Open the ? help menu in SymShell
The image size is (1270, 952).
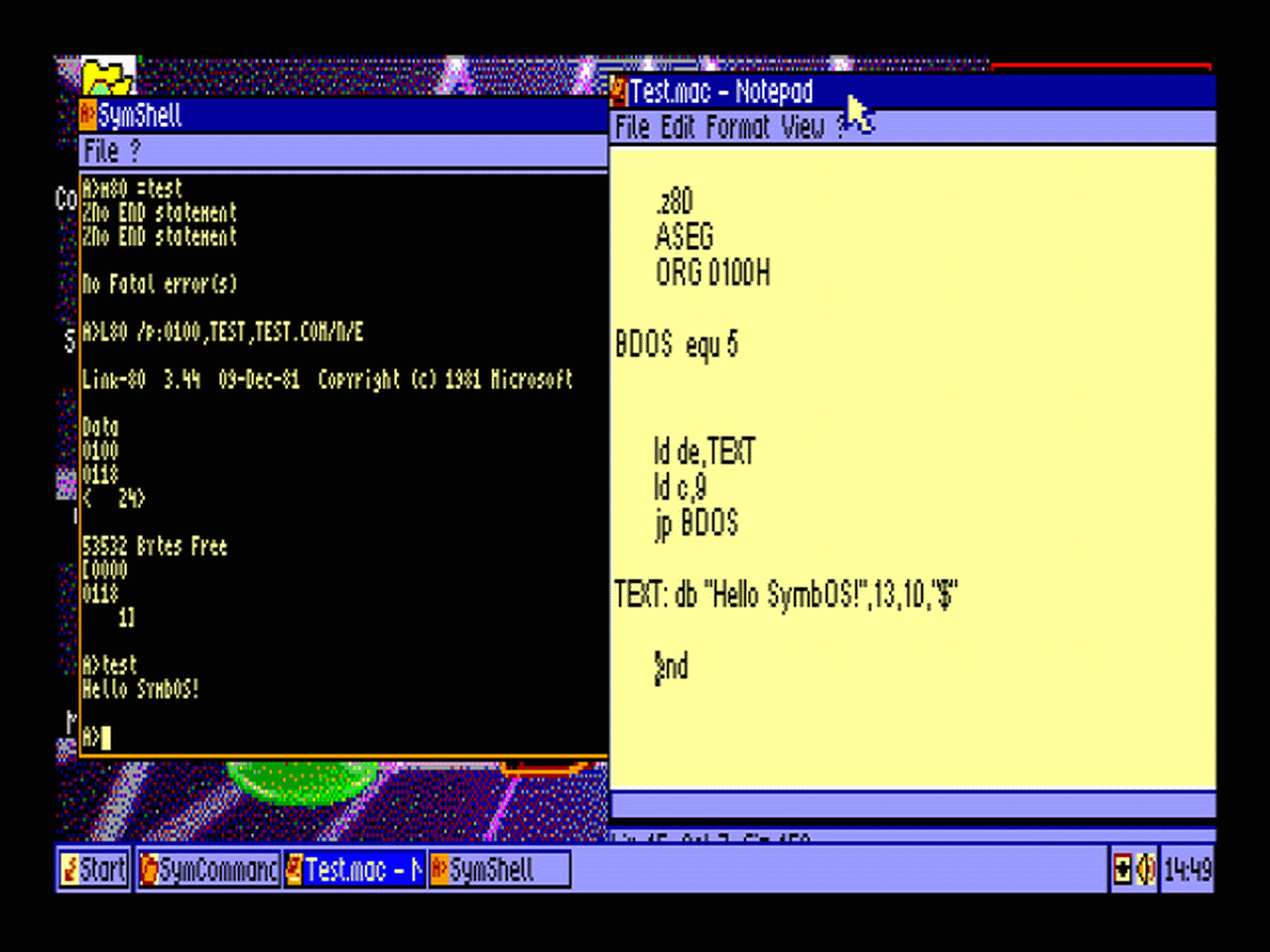tap(135, 152)
